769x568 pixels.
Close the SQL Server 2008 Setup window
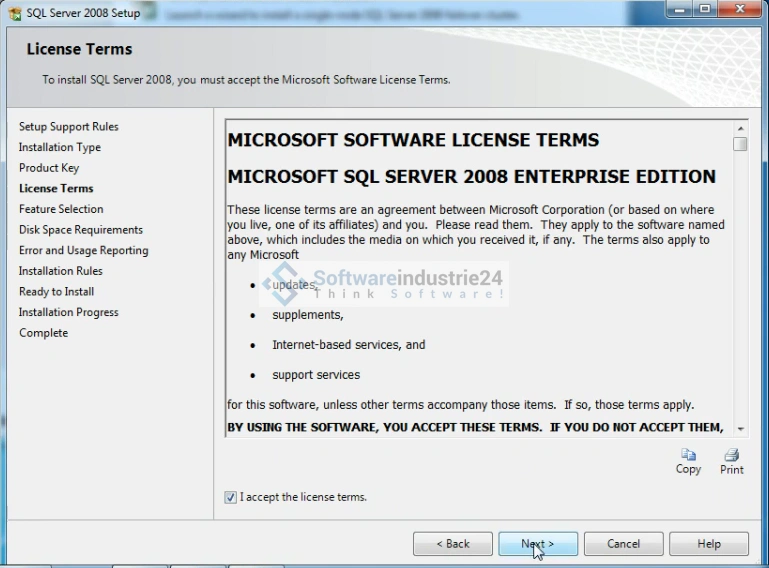(x=739, y=10)
